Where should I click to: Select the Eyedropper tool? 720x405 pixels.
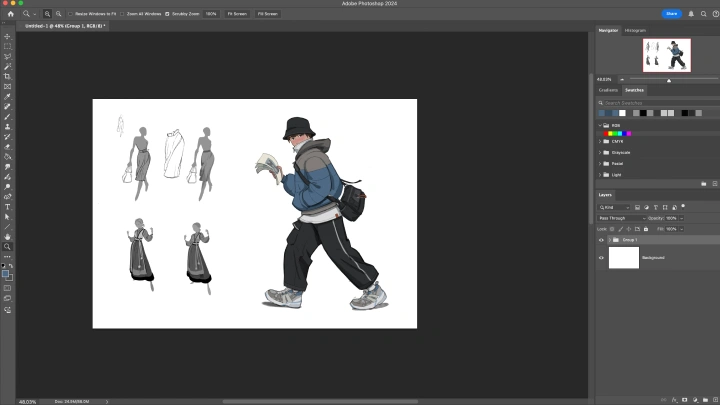pyautogui.click(x=7, y=96)
